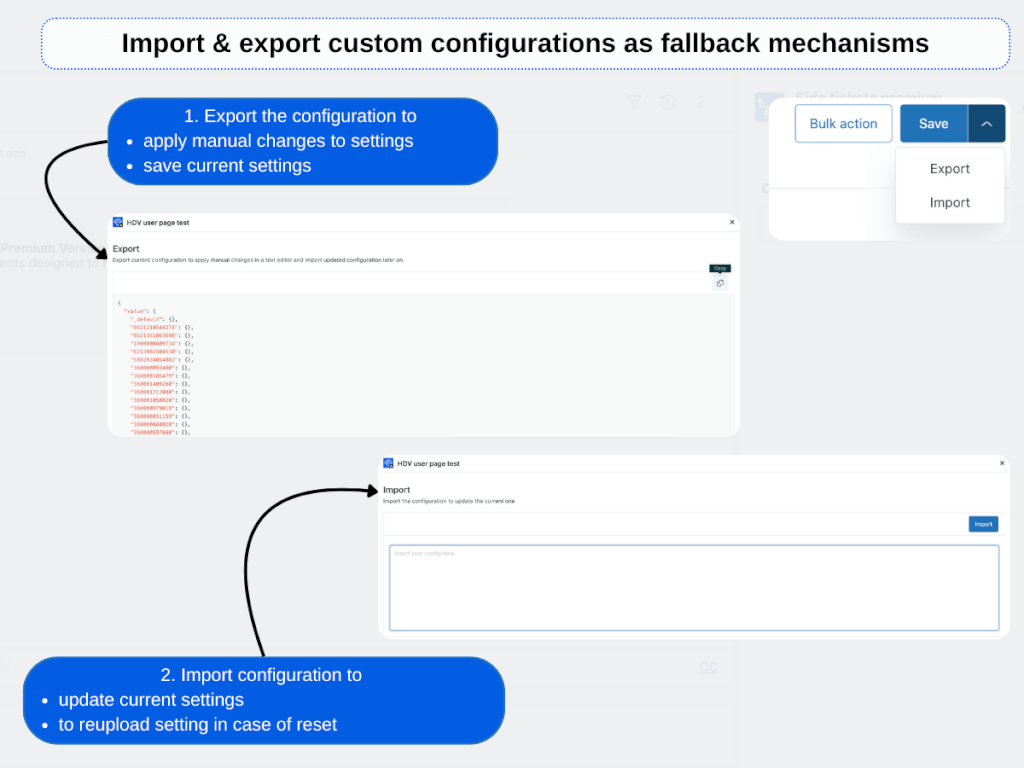Select Import from the Save dropdown
Image resolution: width=1024 pixels, height=768 pixels.
(950, 202)
